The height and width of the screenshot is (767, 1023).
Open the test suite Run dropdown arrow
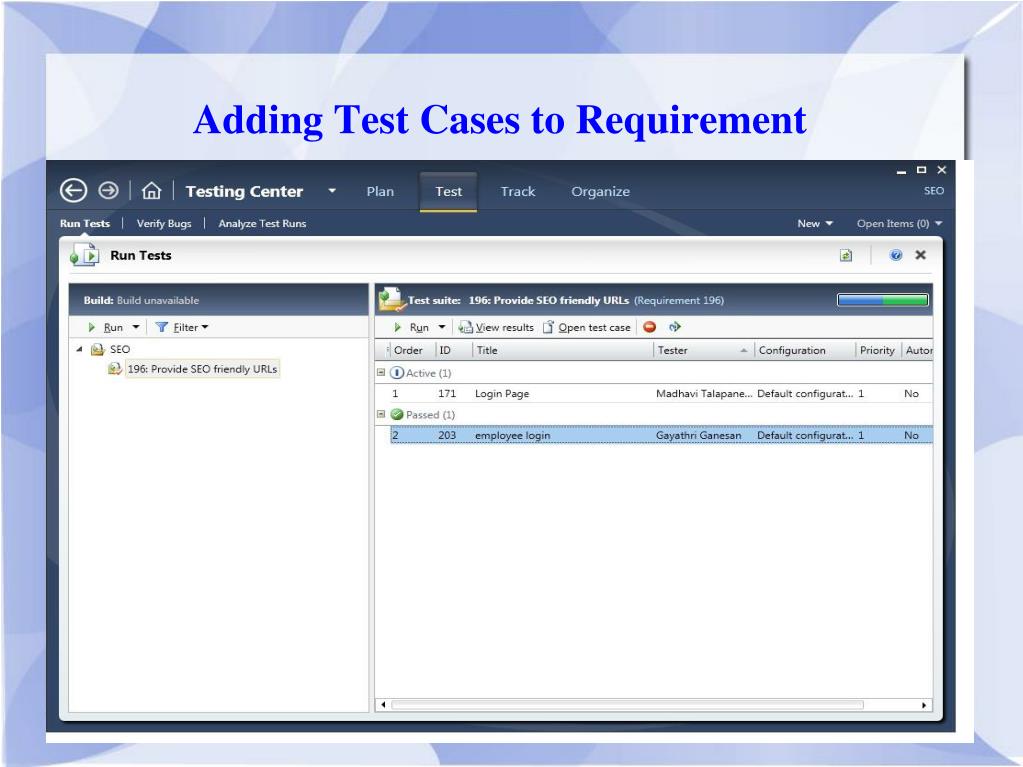[x=442, y=327]
